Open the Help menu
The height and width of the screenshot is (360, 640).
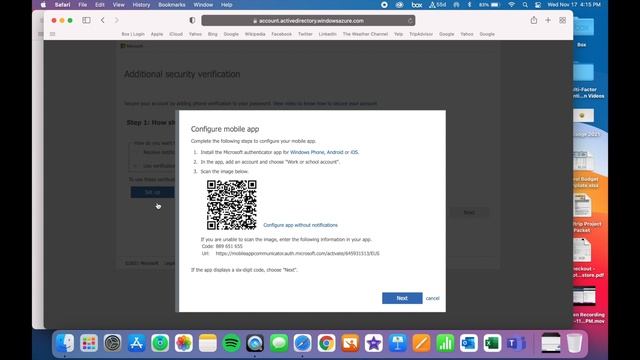[x=227, y=5]
